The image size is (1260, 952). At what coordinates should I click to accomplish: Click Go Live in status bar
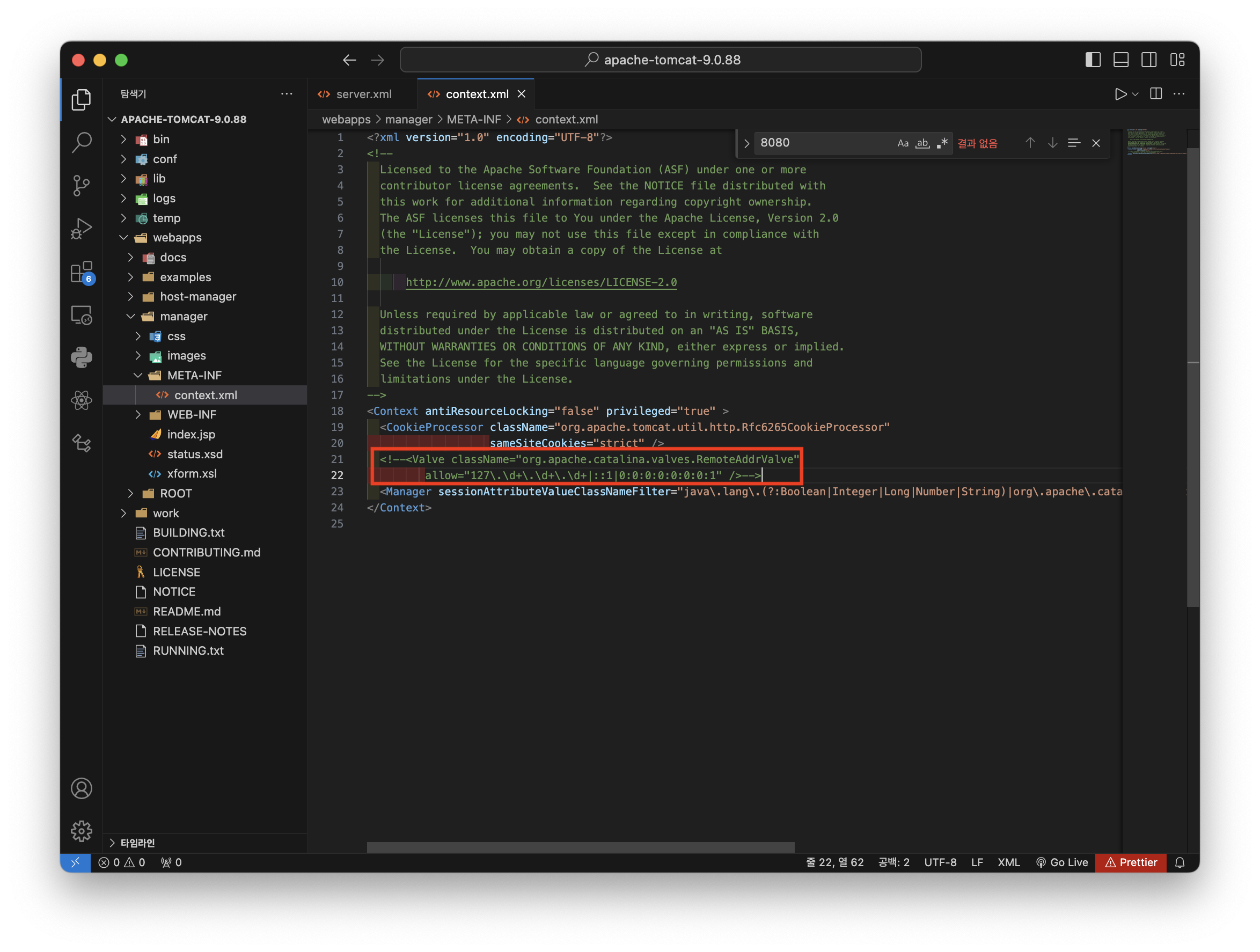coord(1063,862)
